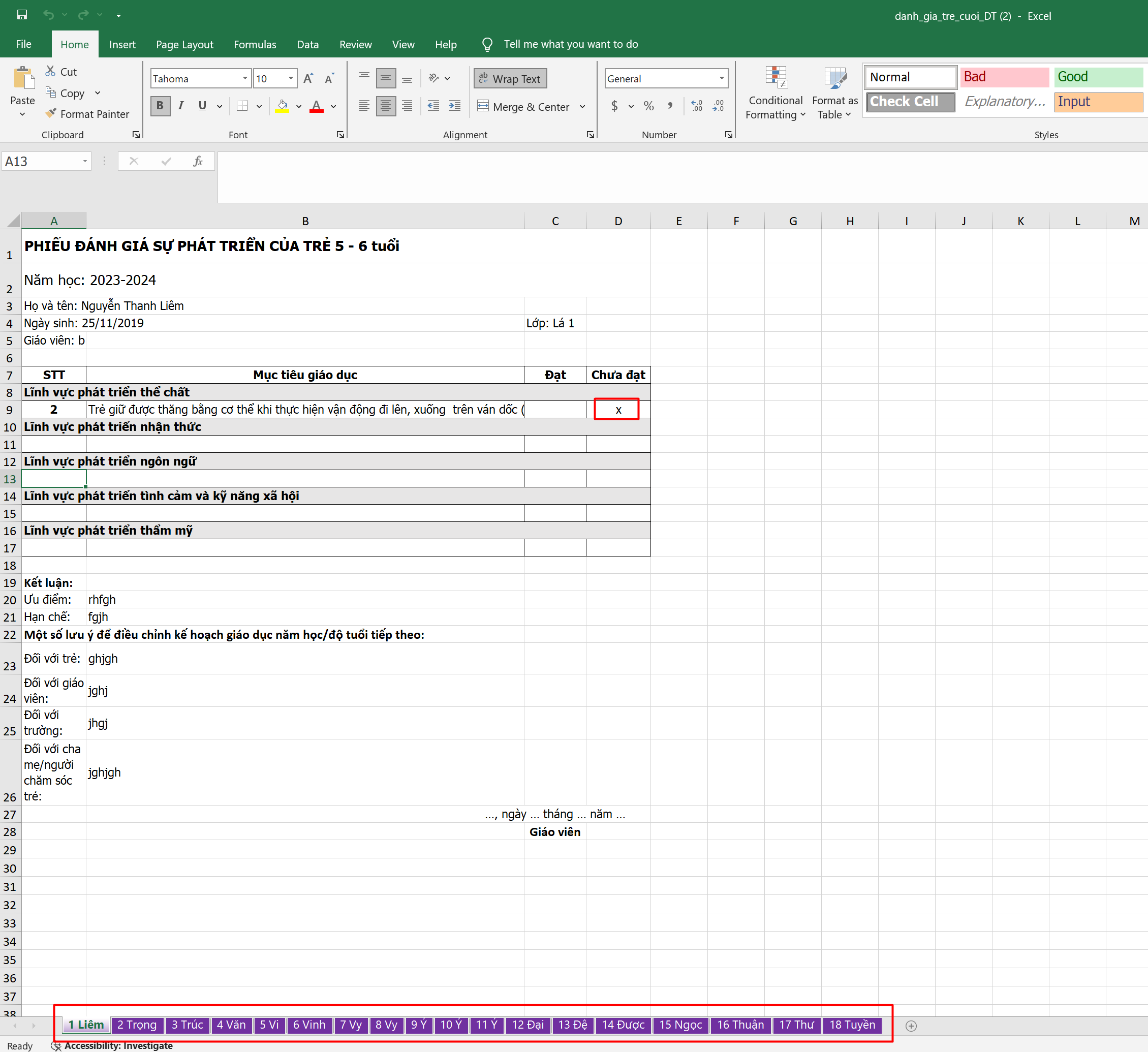Click the Cut button
The height and width of the screenshot is (1052, 1148).
61,72
